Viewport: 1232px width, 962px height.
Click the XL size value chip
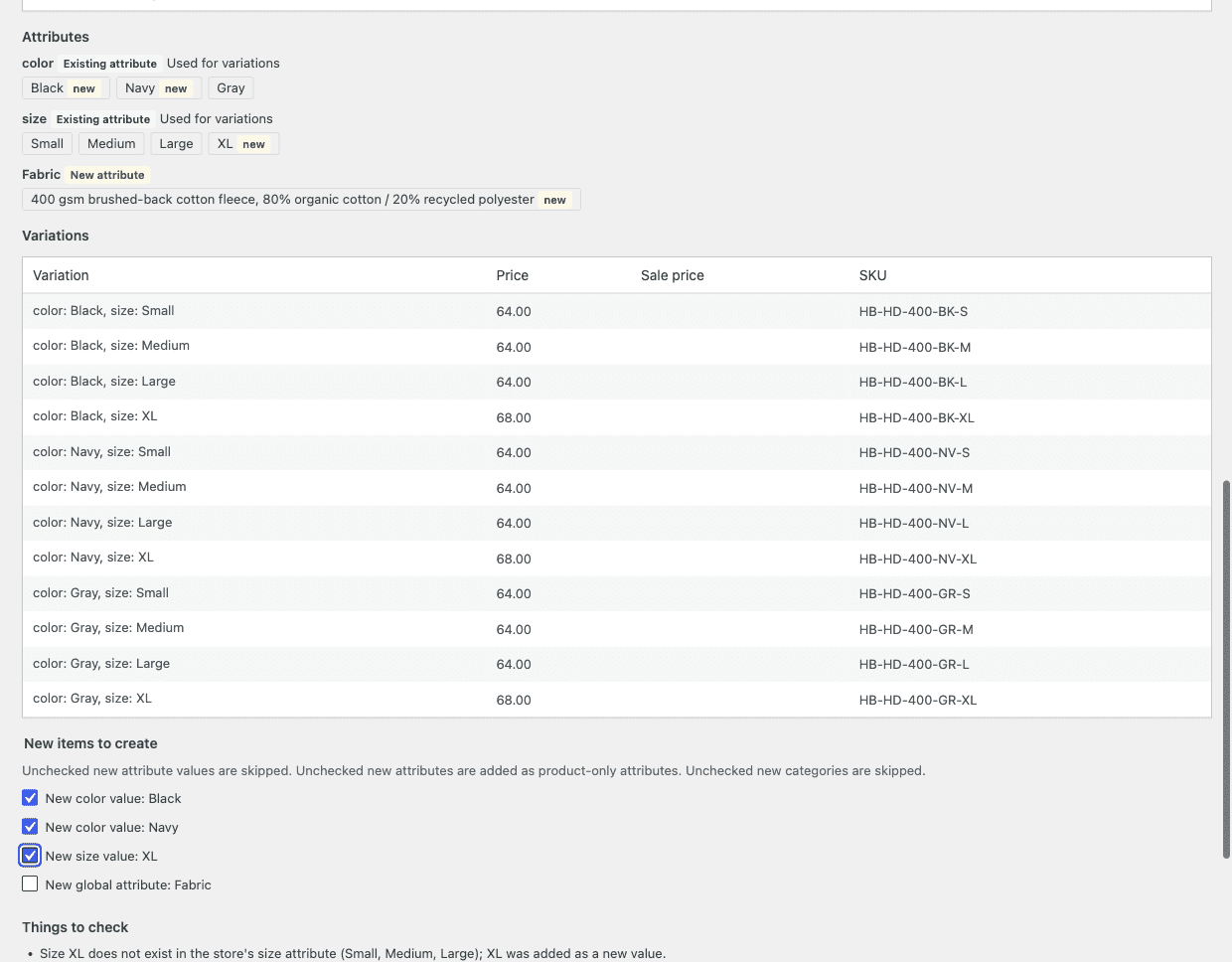pyautogui.click(x=243, y=144)
